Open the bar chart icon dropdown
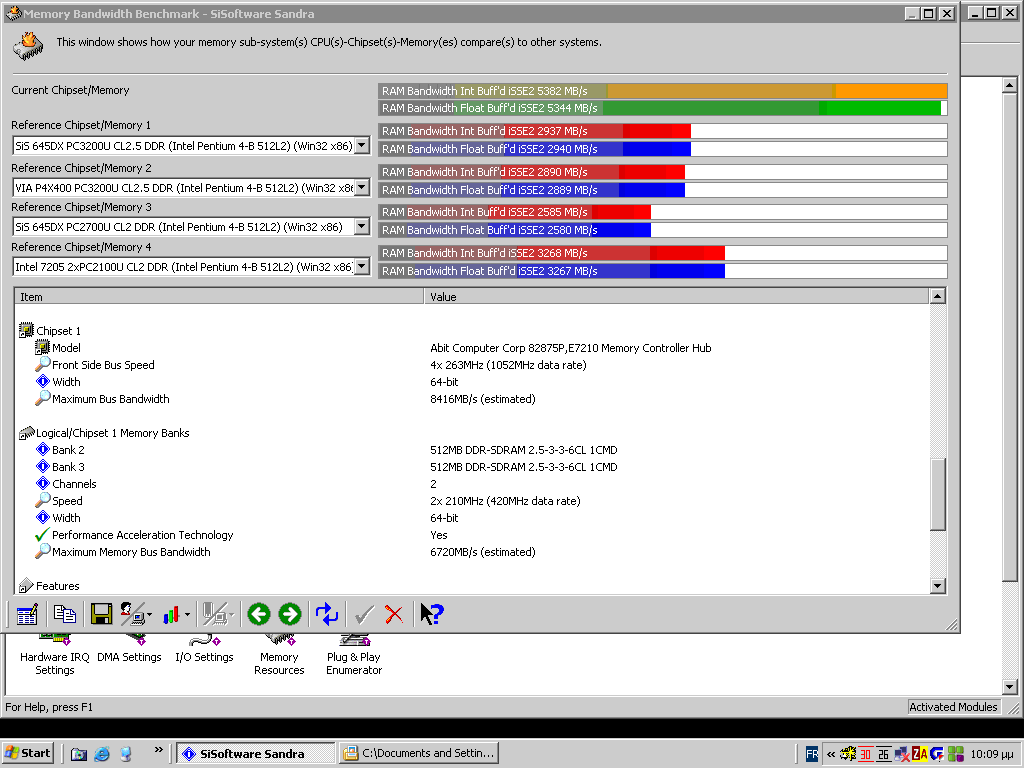This screenshot has height=768, width=1024. pos(186,614)
